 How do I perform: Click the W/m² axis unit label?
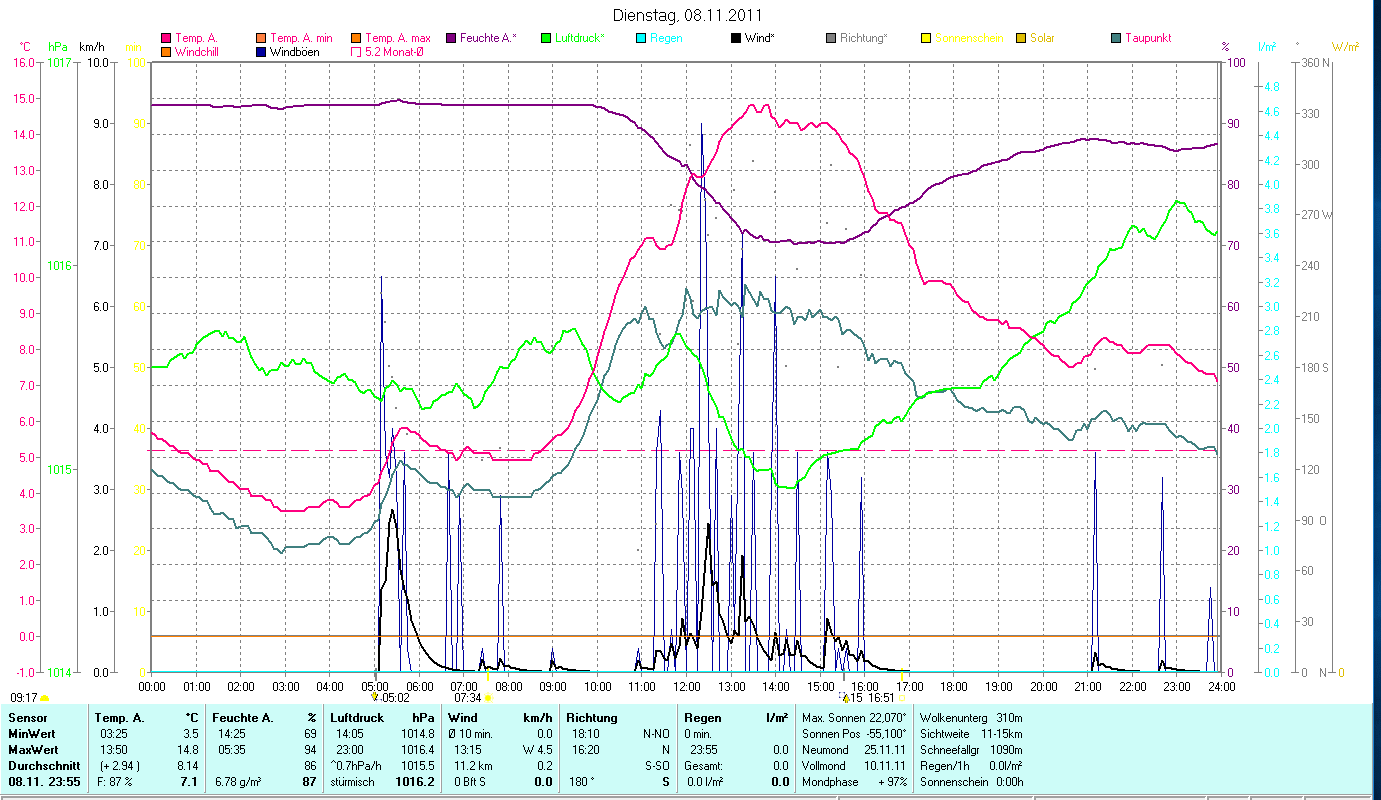tap(1345, 47)
